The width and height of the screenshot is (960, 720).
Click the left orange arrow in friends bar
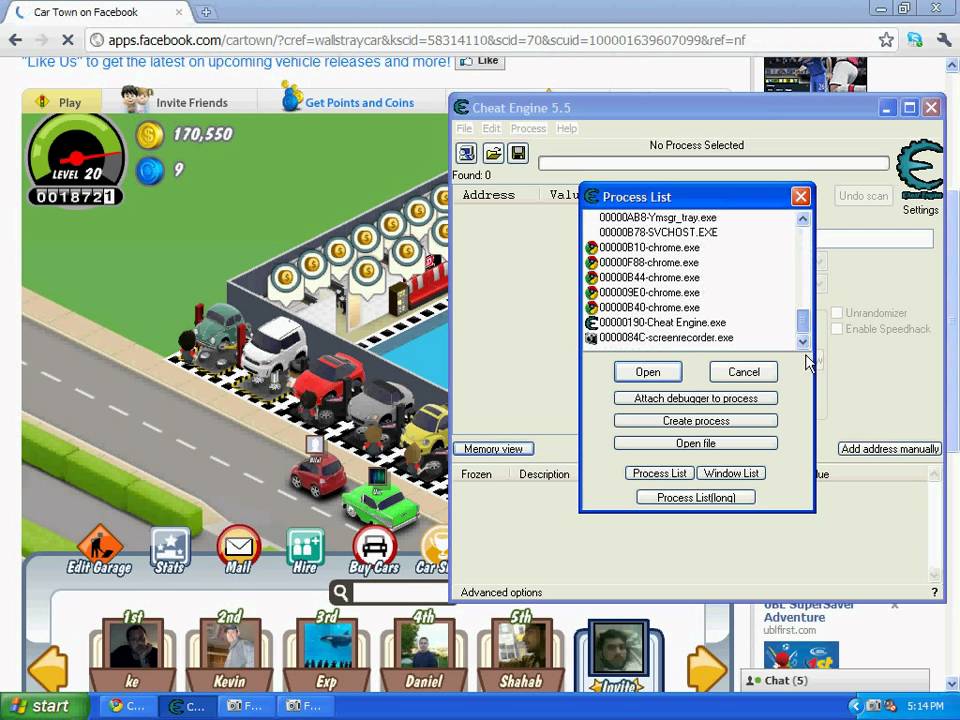pyautogui.click(x=48, y=669)
